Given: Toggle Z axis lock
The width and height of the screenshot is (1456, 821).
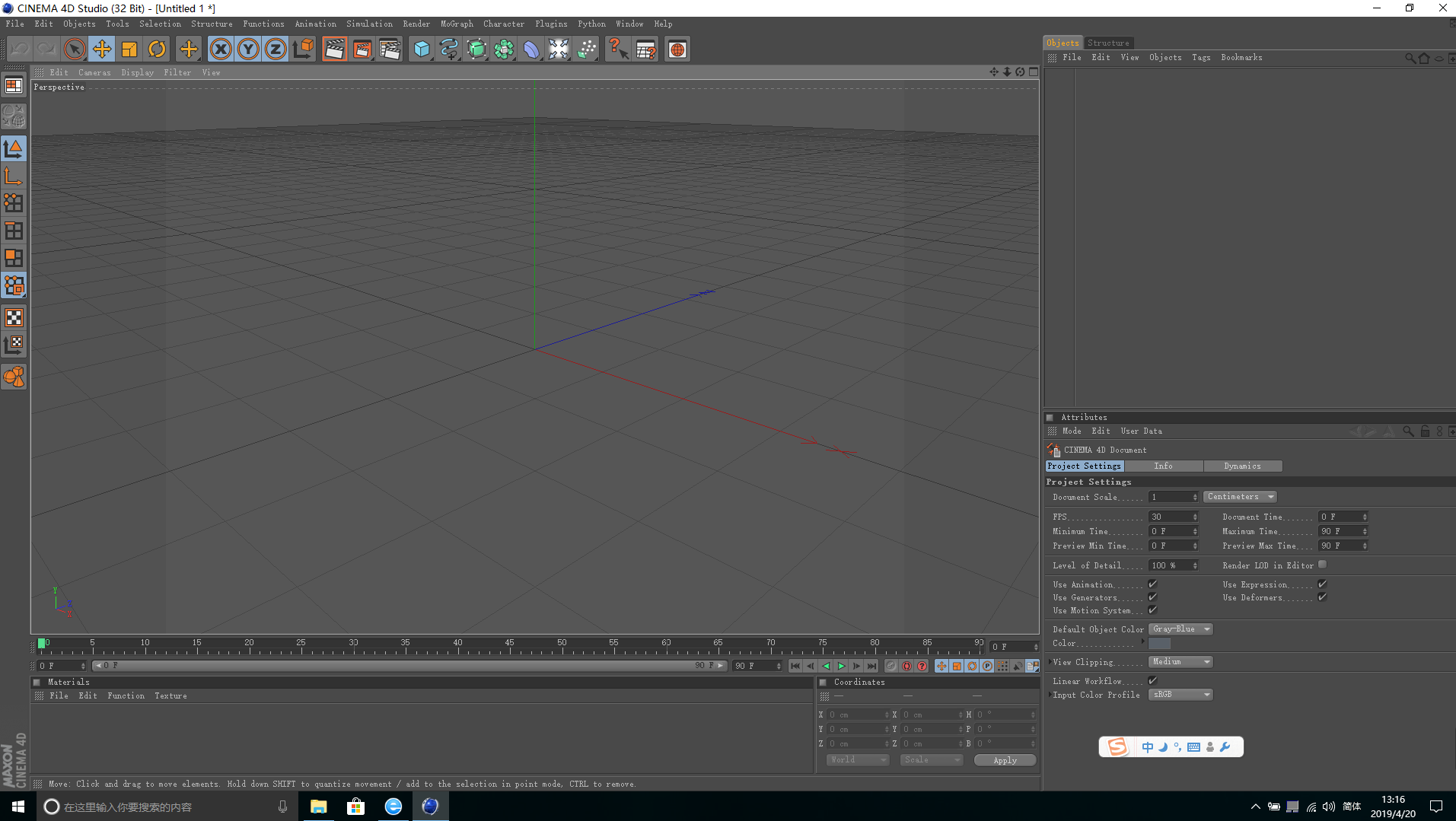Looking at the screenshot, I should (x=276, y=49).
